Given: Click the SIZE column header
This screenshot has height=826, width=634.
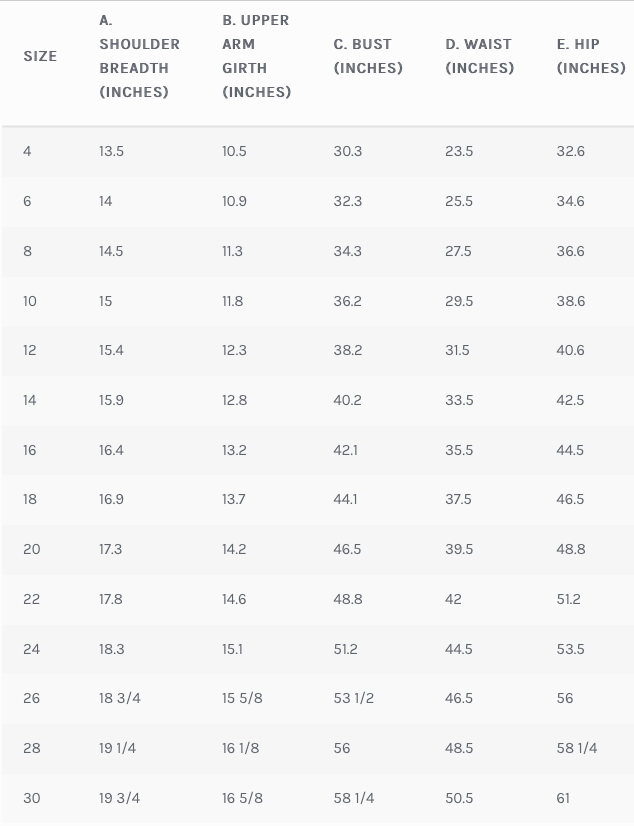Looking at the screenshot, I should point(40,56).
